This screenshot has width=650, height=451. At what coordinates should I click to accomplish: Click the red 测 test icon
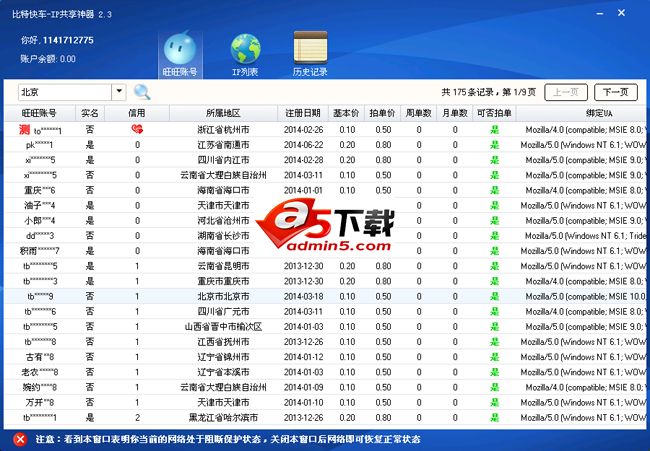click(x=24, y=130)
